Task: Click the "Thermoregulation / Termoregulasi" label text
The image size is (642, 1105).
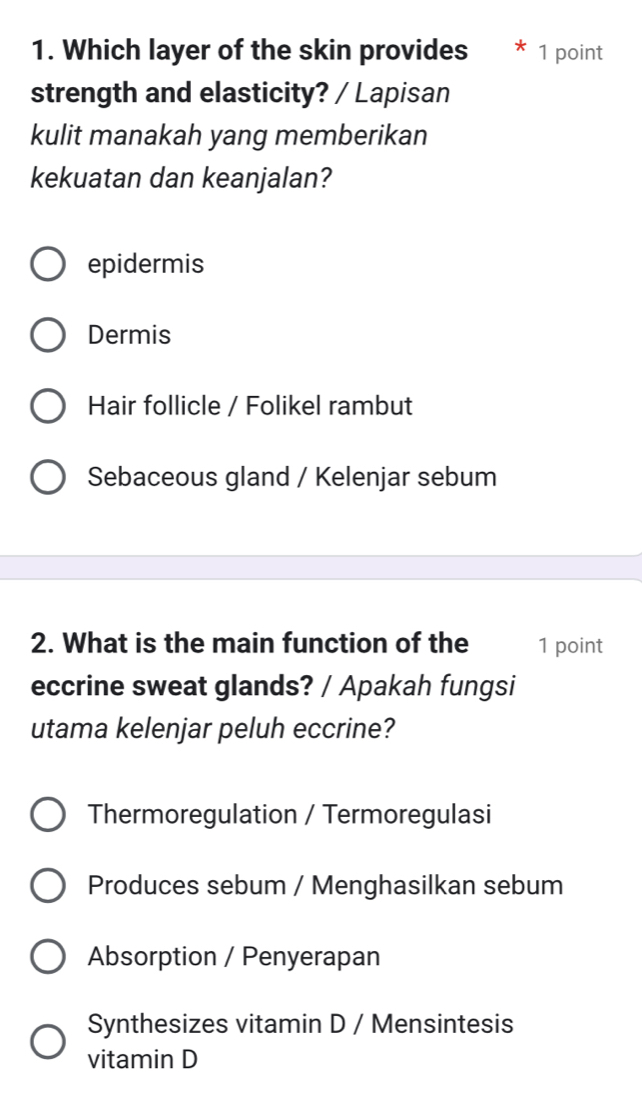Action: coord(289,815)
